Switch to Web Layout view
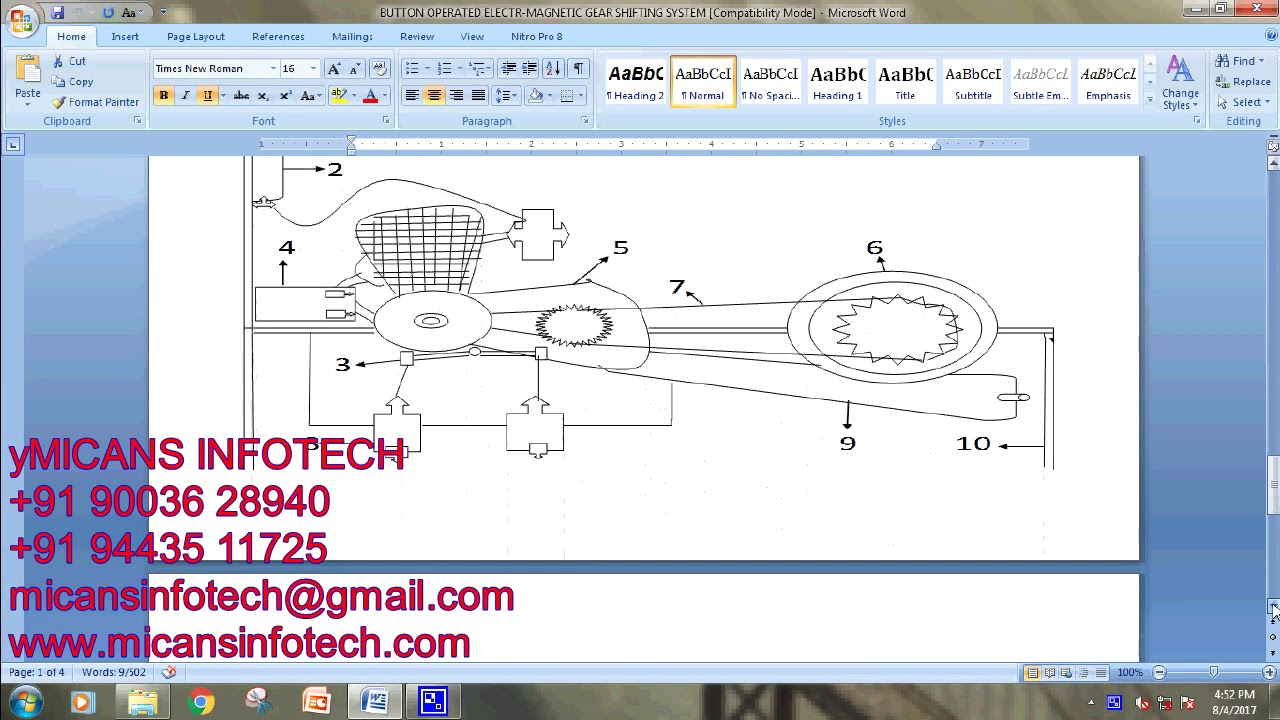This screenshot has width=1280, height=720. 1067,673
